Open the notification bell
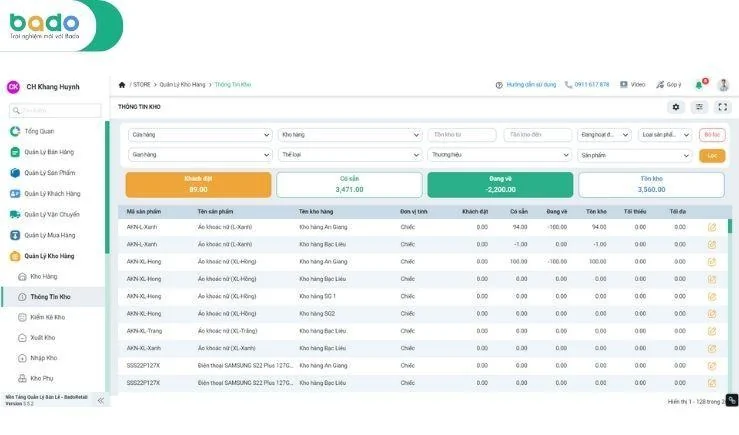Viewport: 739px width, 435px height. [699, 85]
